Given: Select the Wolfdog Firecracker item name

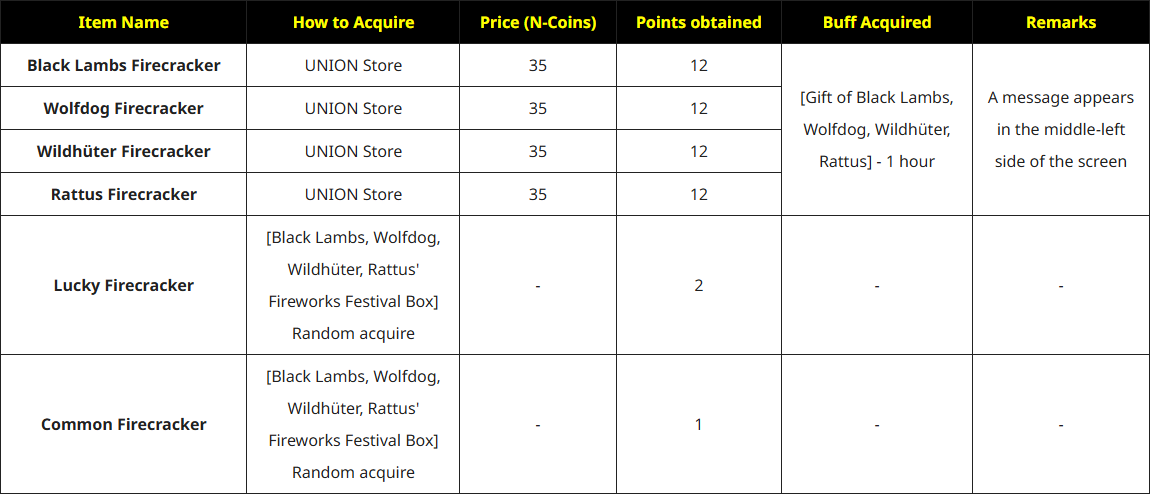Looking at the screenshot, I should tap(124, 109).
